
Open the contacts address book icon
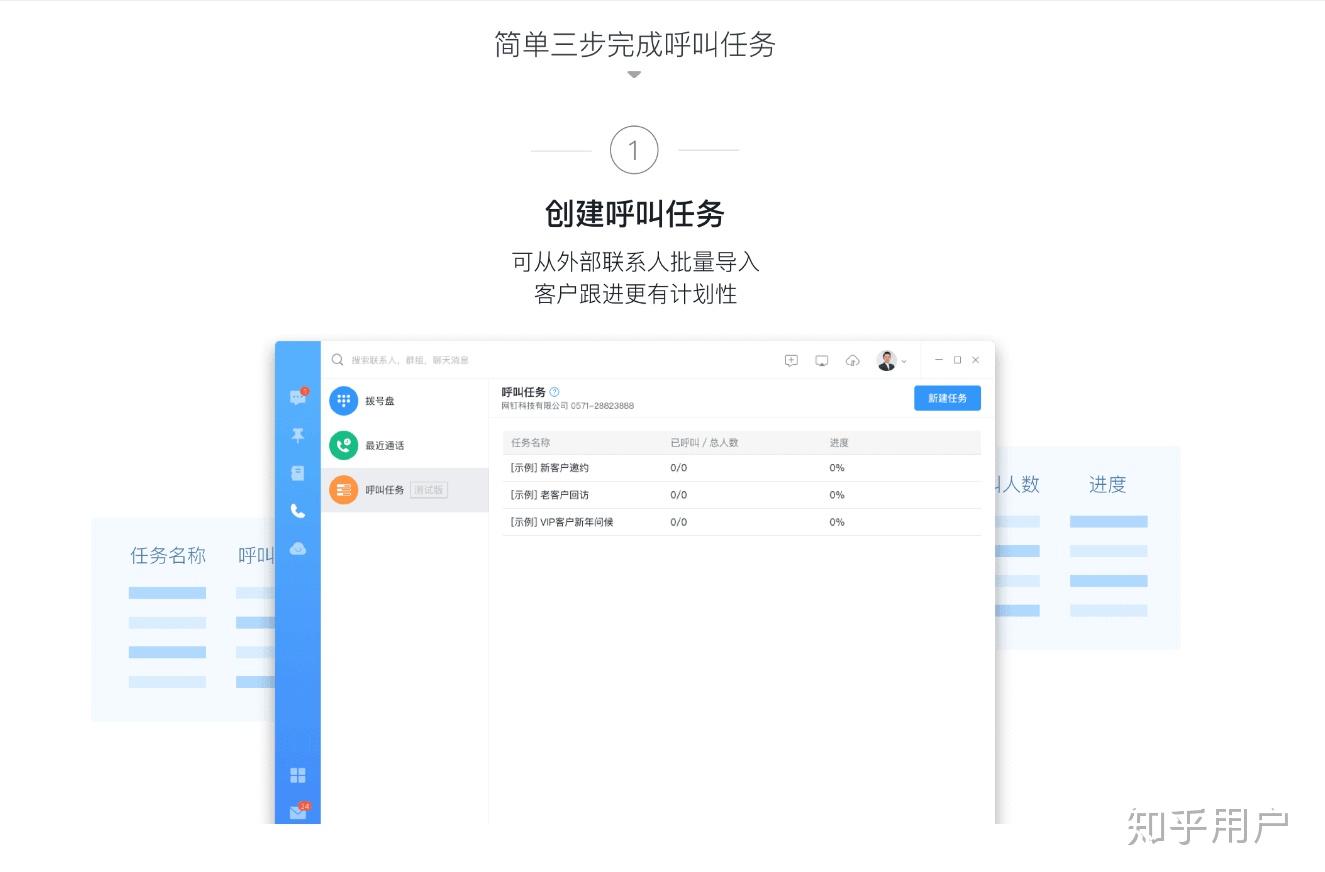pos(297,472)
